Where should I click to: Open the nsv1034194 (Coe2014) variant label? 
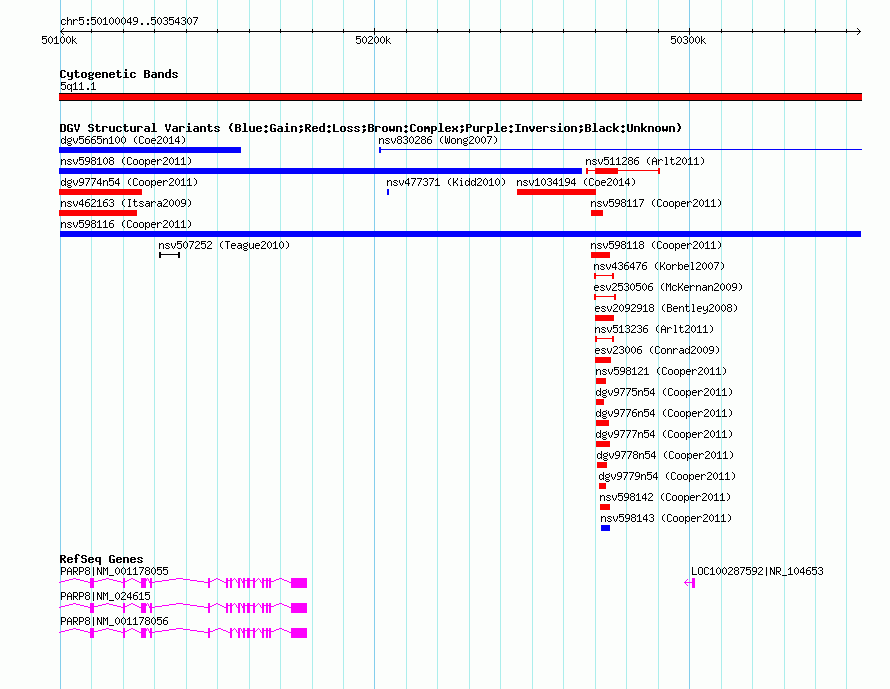[576, 182]
